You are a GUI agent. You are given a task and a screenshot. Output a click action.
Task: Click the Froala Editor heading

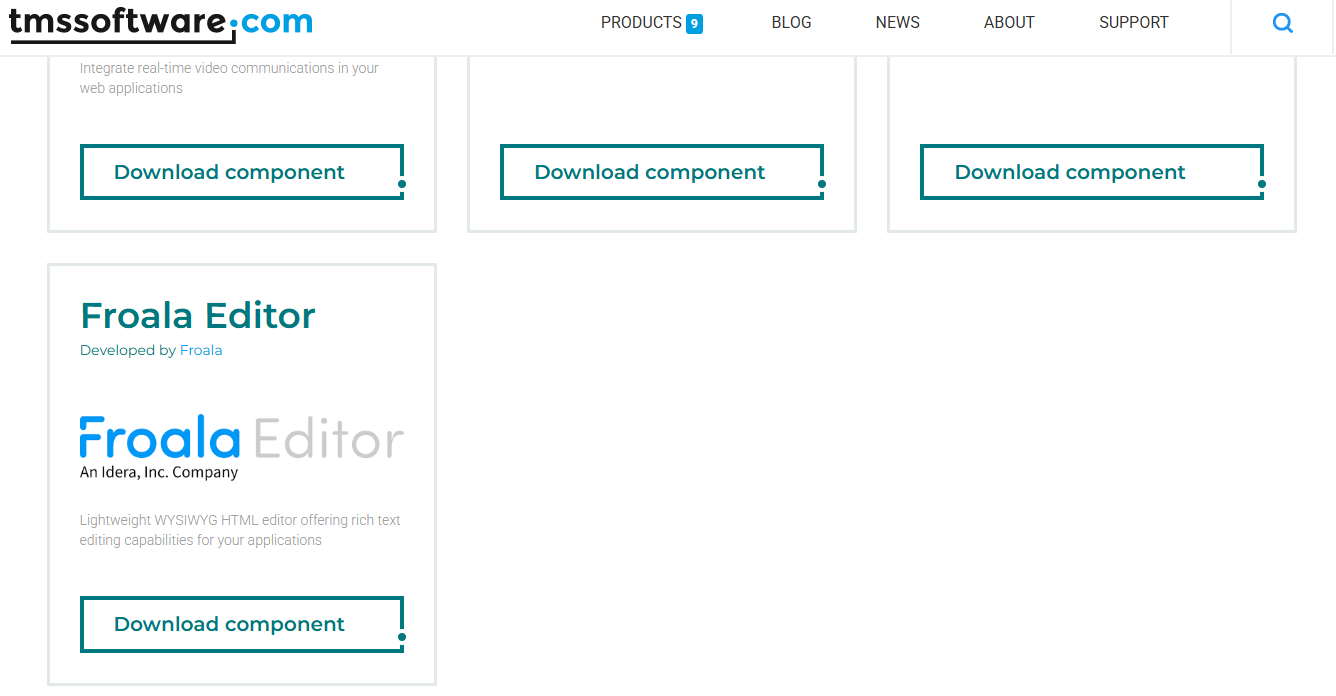coord(197,315)
